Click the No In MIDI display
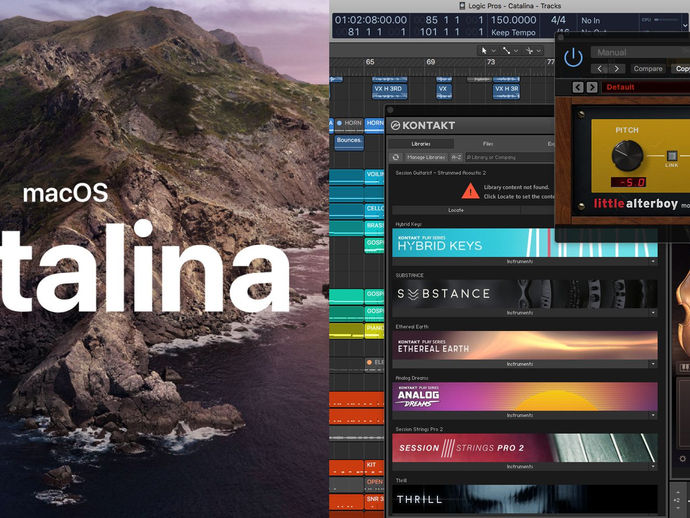690x518 pixels. click(590, 20)
